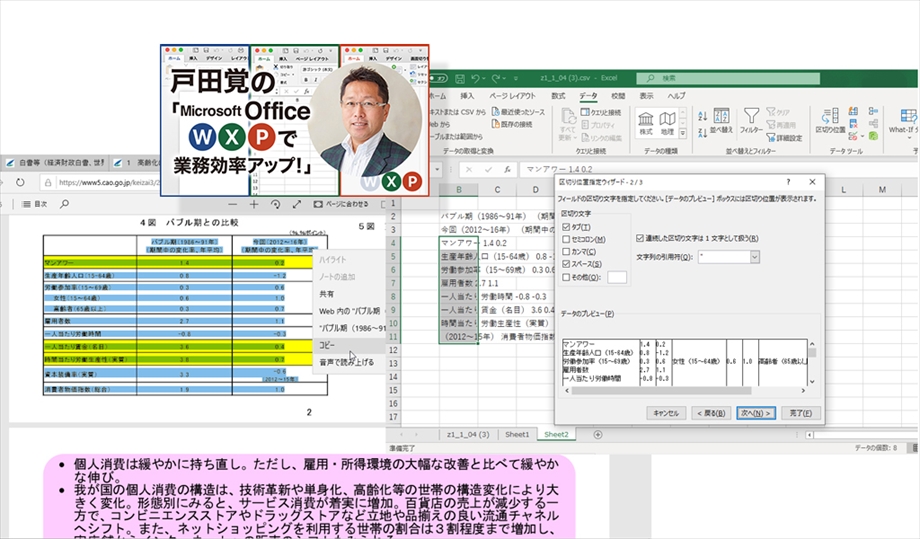920x539 pixels.
Task: Select 音声で読み上げる in context menu
Action: [346, 362]
